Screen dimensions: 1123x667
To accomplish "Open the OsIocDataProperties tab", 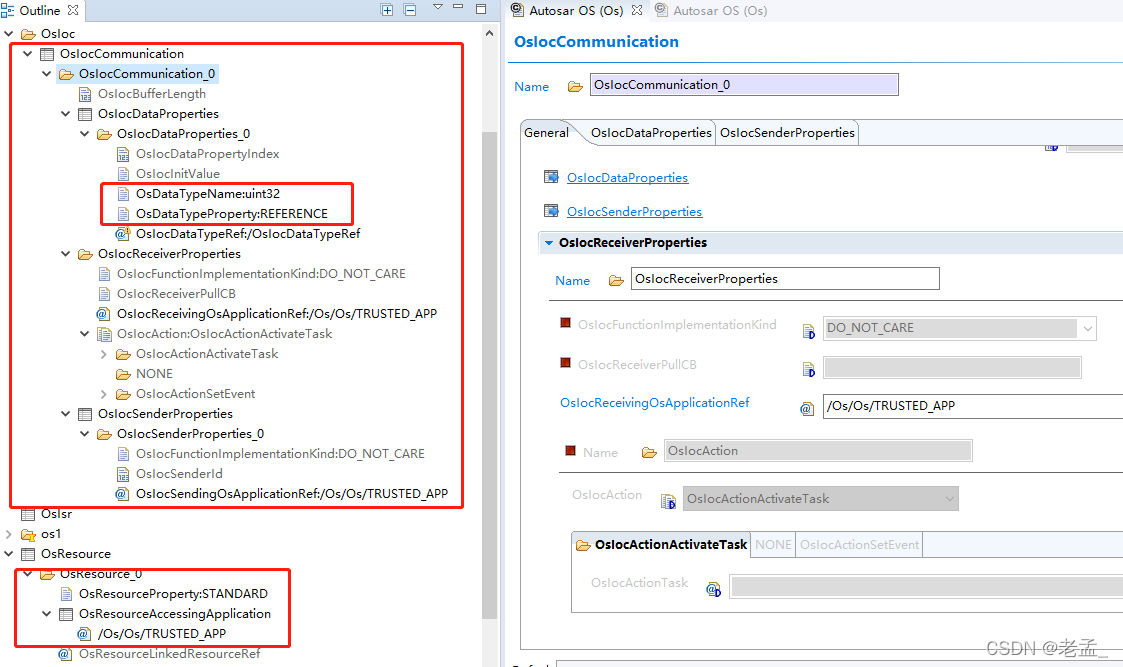I will (x=651, y=133).
